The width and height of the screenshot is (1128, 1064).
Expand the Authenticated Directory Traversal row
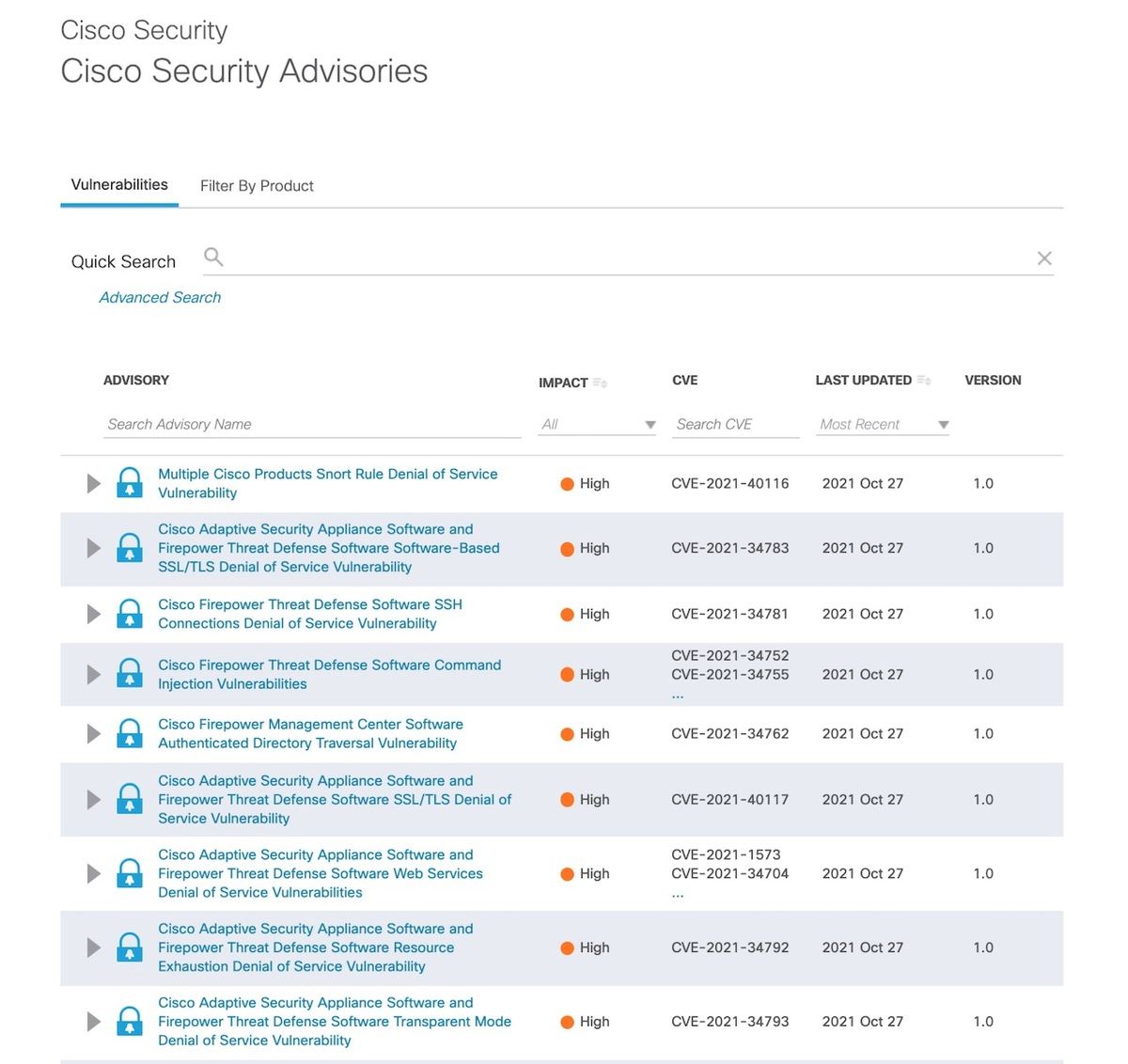93,733
